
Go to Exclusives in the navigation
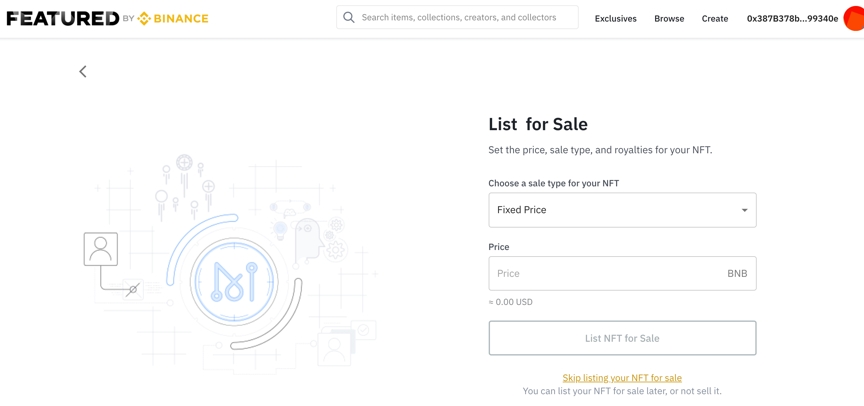(615, 19)
